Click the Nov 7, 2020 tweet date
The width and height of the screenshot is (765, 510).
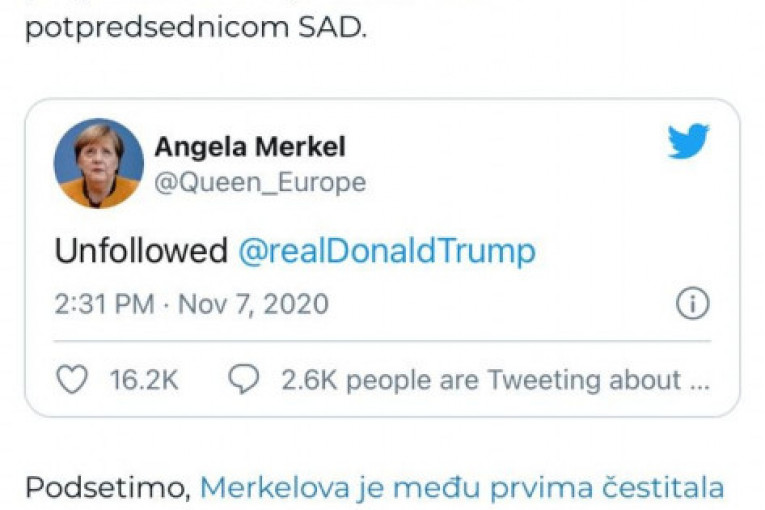[253, 303]
